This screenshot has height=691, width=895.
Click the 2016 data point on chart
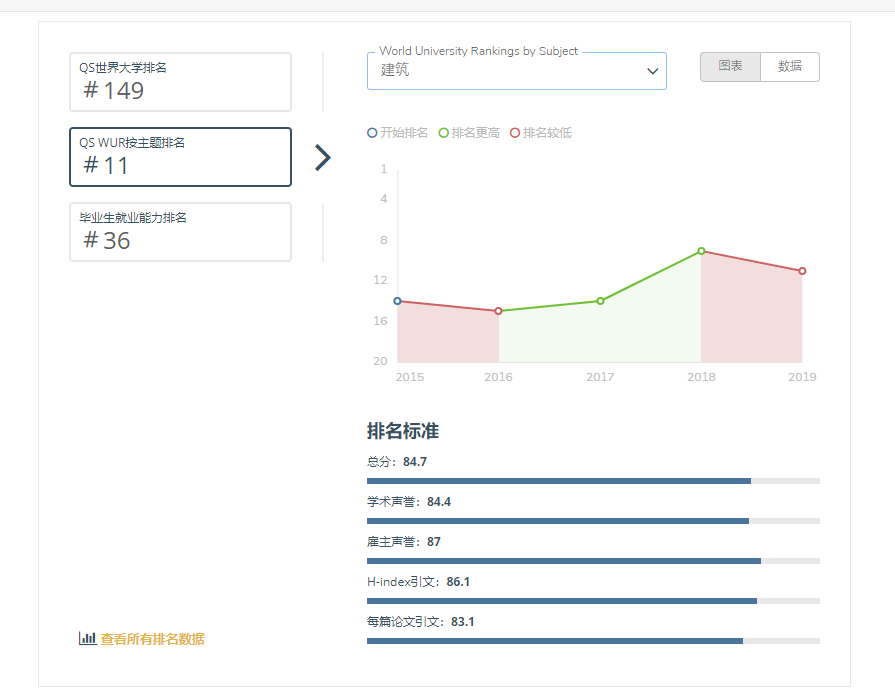click(498, 311)
